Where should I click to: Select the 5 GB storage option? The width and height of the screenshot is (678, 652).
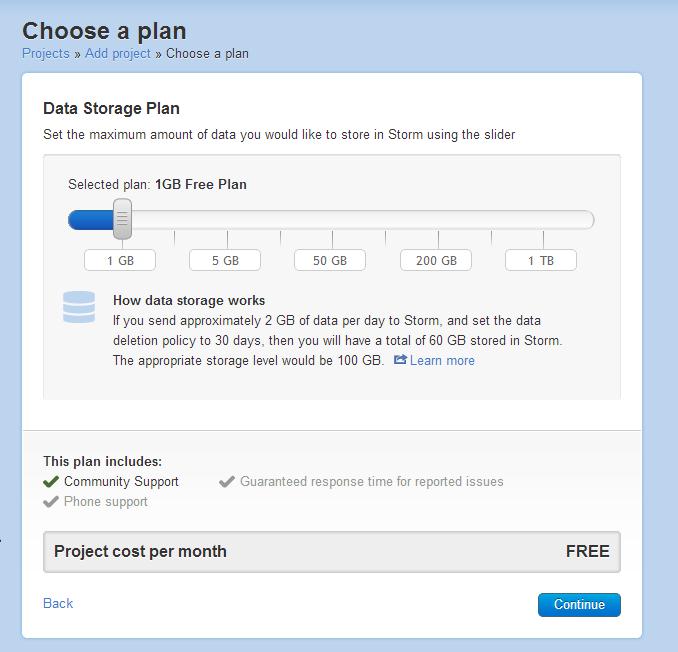[x=225, y=260]
